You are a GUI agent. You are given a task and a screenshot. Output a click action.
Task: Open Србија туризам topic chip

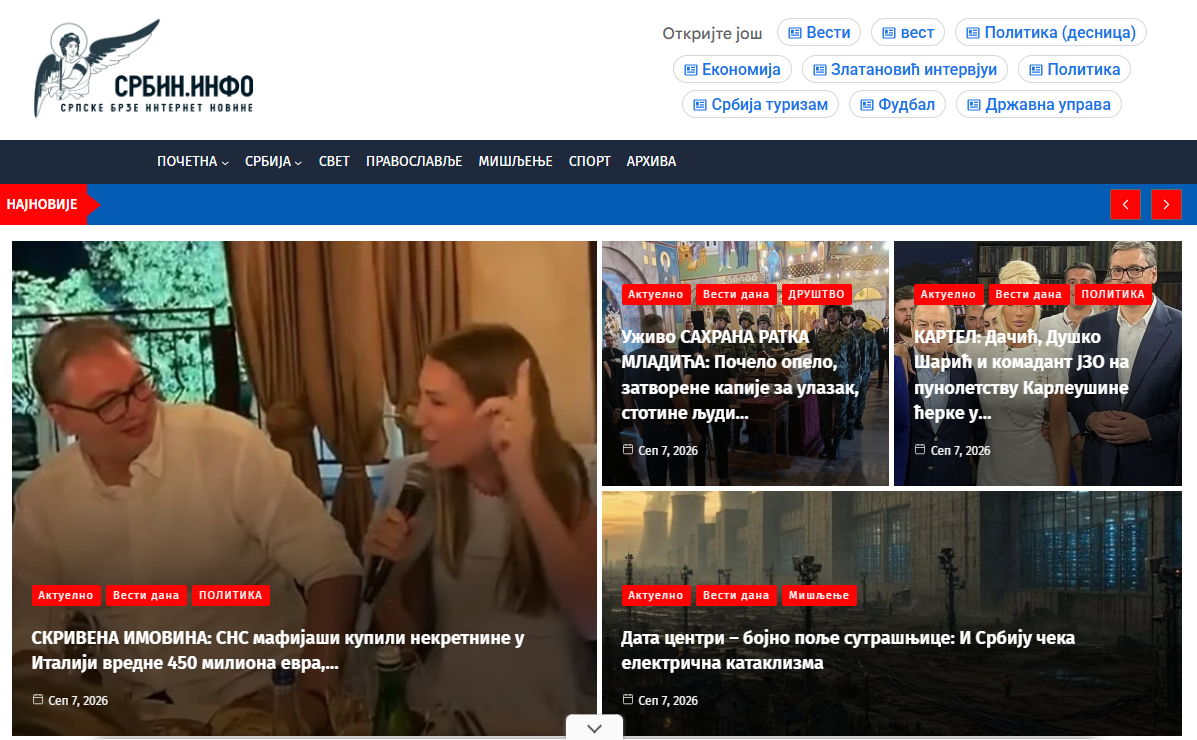760,105
